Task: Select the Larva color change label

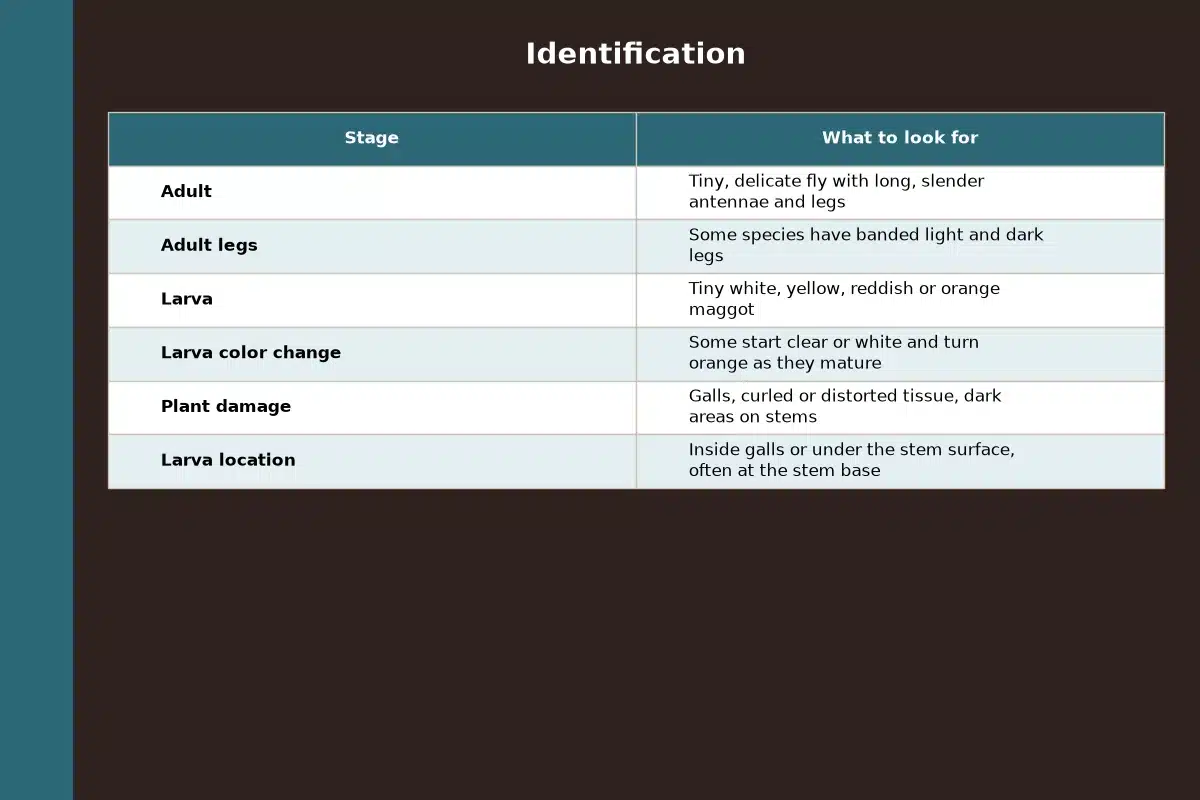Action: click(x=251, y=353)
